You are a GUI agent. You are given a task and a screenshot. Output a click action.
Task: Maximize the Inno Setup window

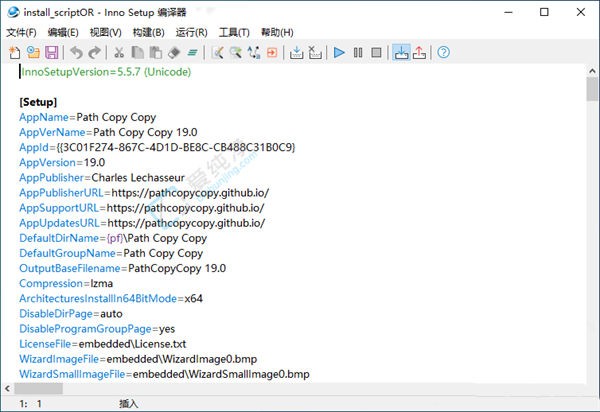[x=544, y=12]
